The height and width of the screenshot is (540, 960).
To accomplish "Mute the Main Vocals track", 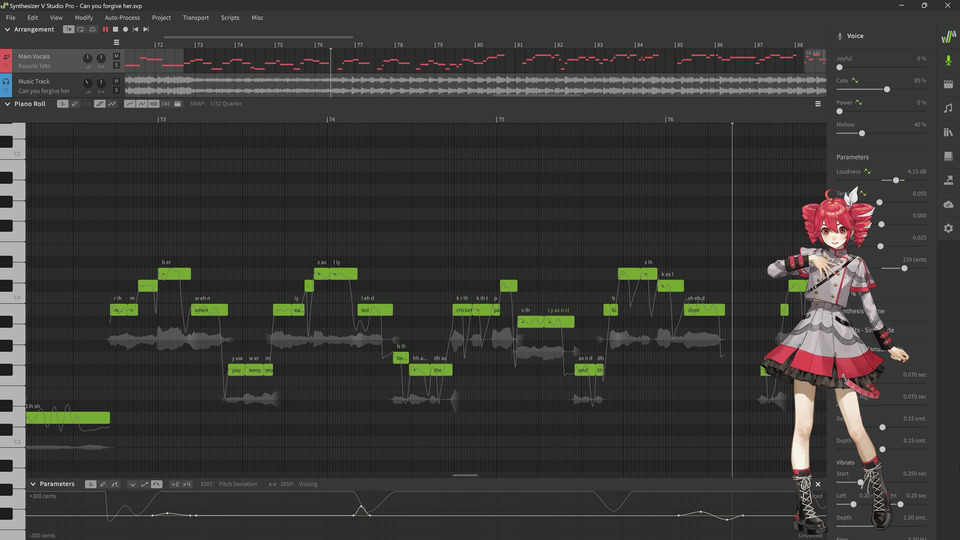I will pyautogui.click(x=116, y=56).
